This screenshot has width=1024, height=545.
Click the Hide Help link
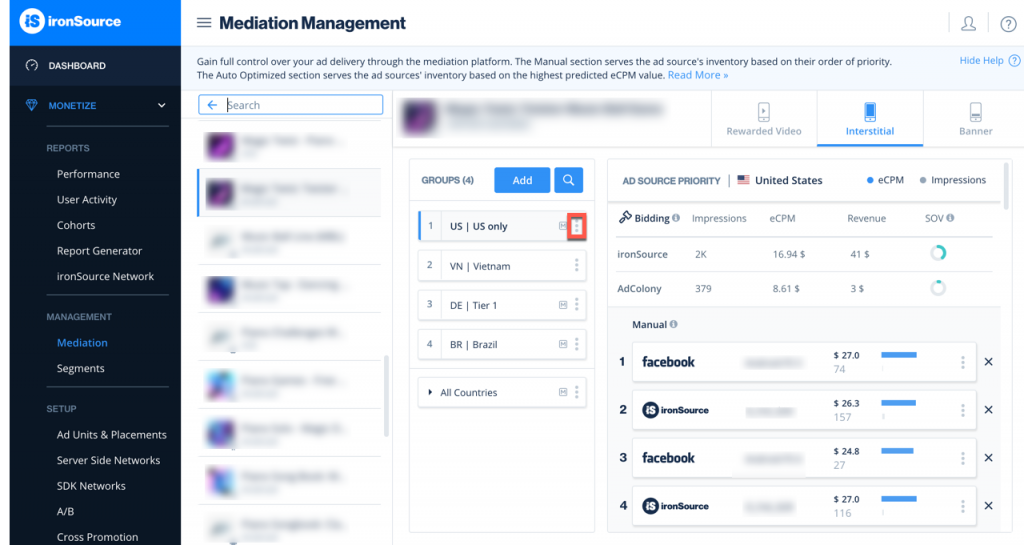pos(981,60)
